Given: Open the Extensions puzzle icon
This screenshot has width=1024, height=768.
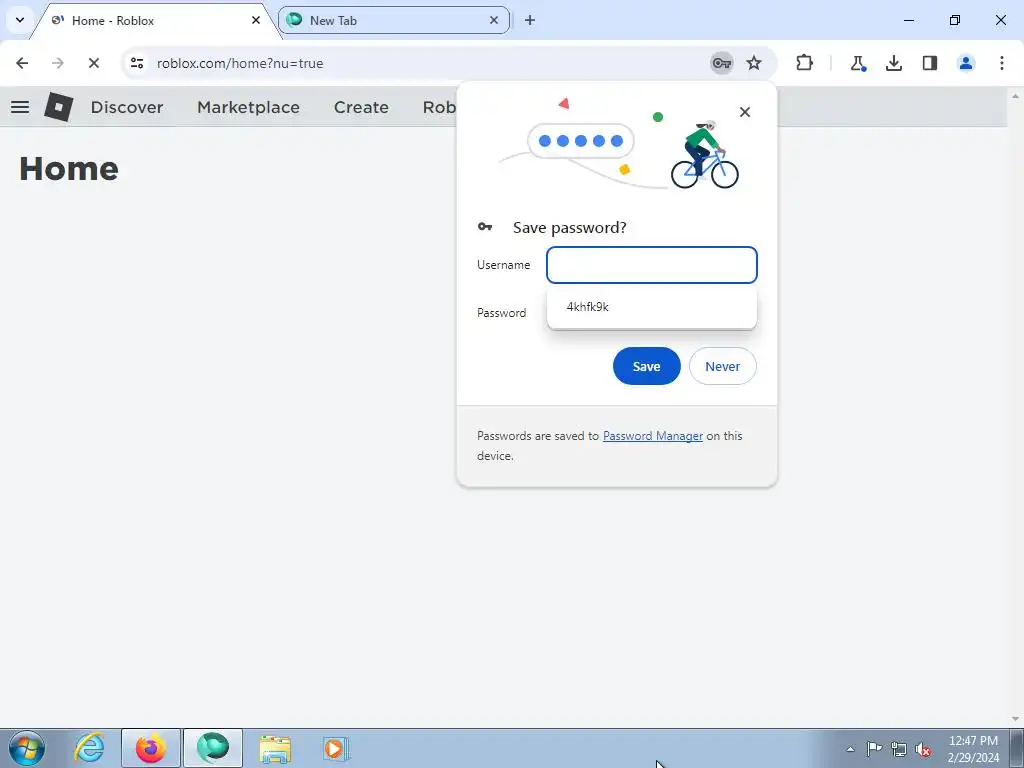Looking at the screenshot, I should [805, 63].
